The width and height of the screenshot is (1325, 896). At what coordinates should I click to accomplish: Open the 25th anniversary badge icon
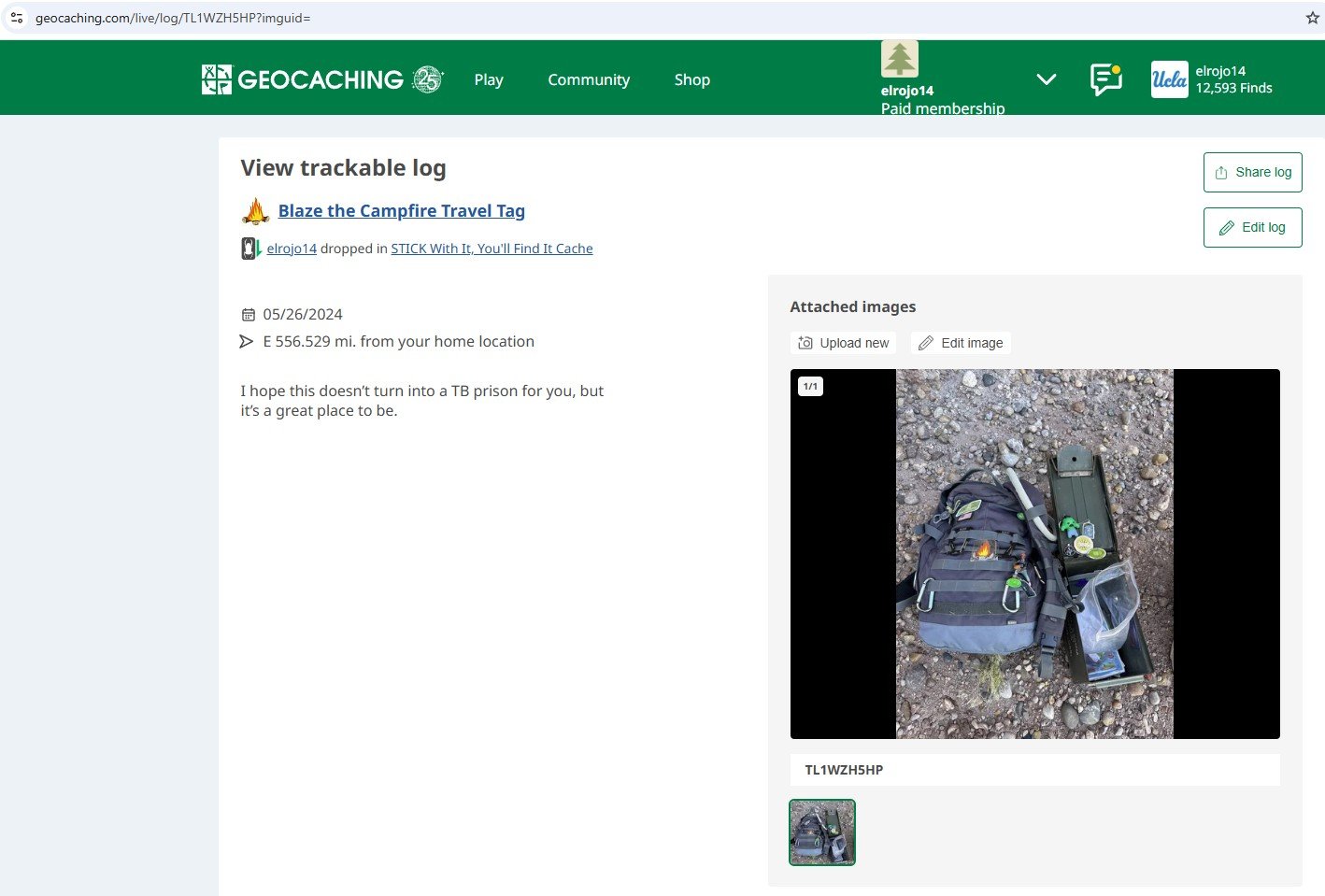click(428, 79)
